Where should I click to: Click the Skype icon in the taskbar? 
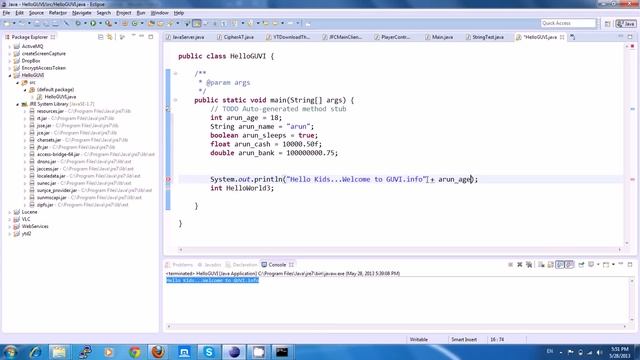(209, 352)
